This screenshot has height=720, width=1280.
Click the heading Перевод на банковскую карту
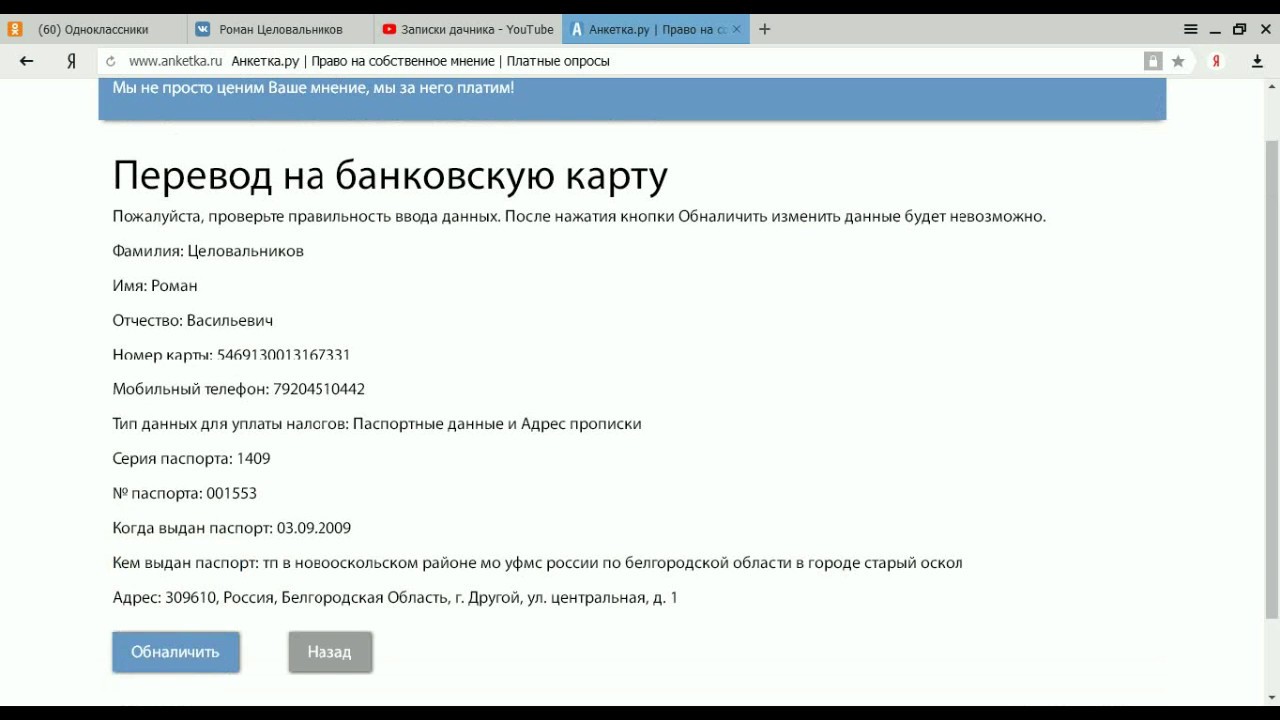tap(390, 176)
